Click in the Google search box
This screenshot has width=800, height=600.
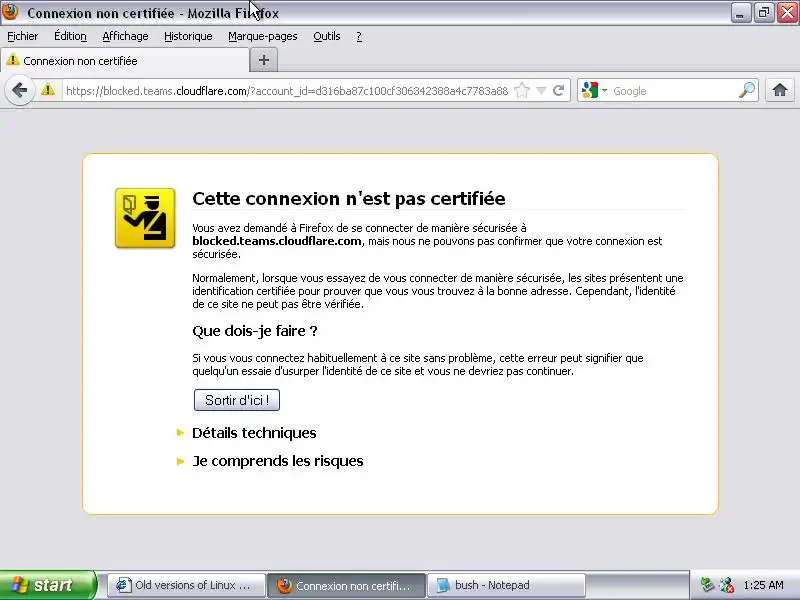[673, 91]
